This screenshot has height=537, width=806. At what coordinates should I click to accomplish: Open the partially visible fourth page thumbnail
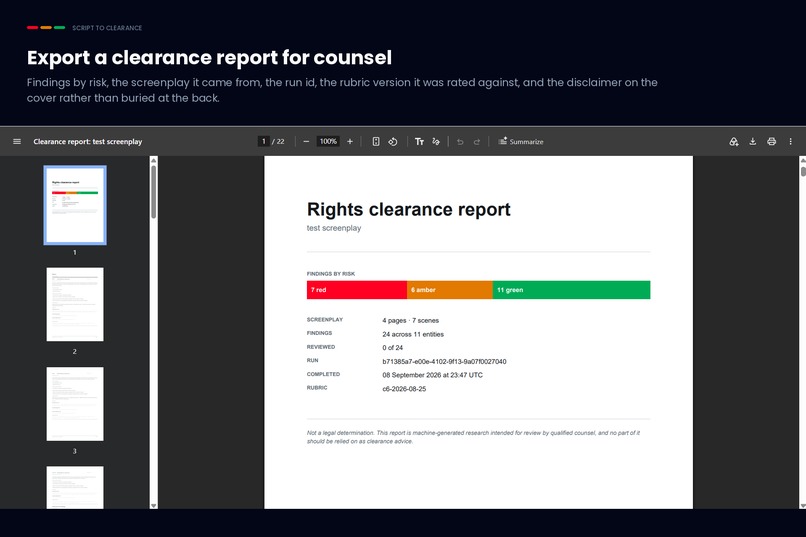pyautogui.click(x=75, y=487)
